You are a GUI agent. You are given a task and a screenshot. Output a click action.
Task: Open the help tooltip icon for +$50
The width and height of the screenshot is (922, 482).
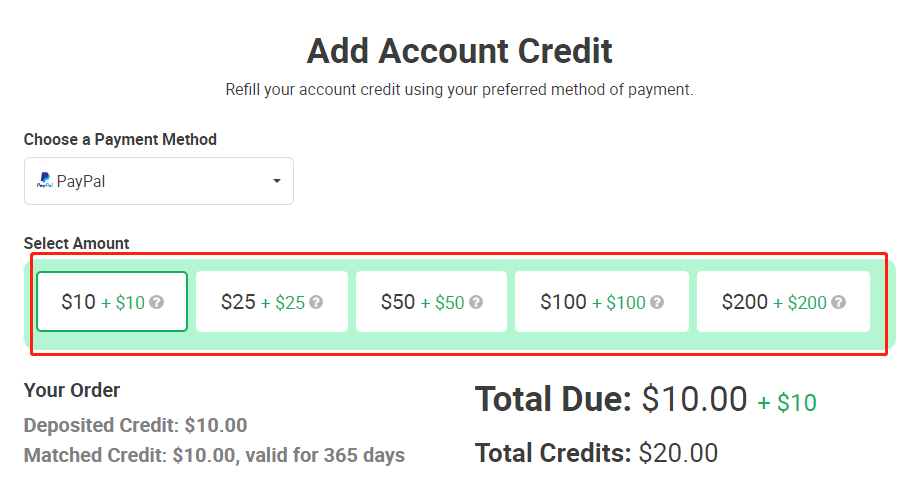(476, 302)
